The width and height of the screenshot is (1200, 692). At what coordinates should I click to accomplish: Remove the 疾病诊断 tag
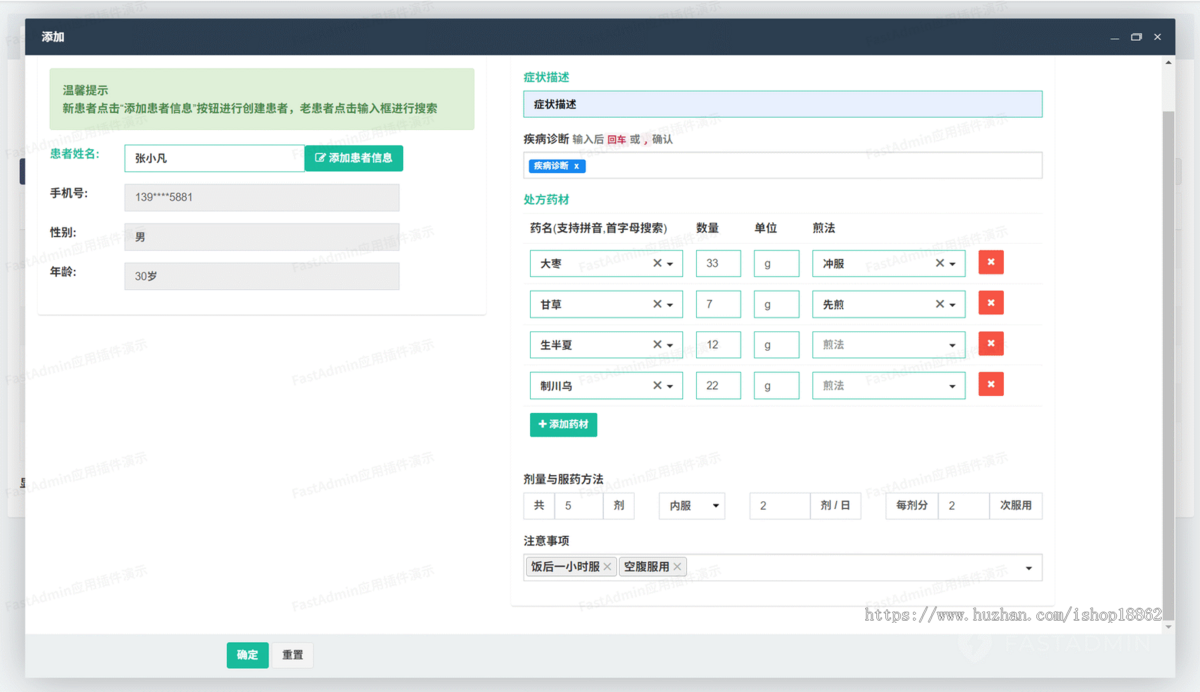coord(577,166)
